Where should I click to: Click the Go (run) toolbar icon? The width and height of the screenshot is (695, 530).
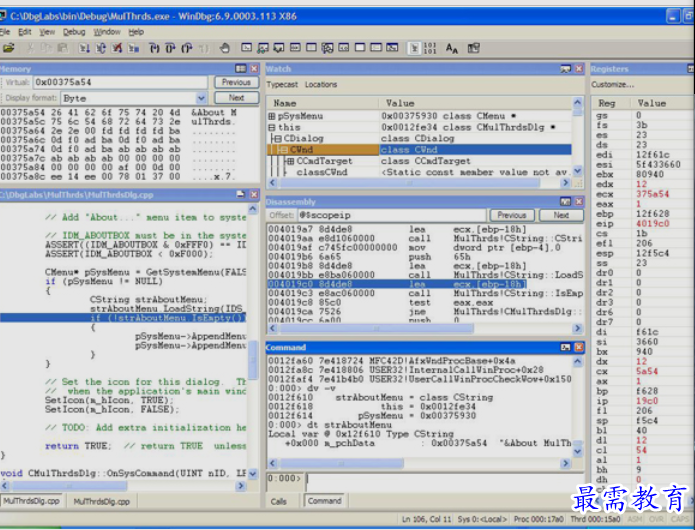coord(84,48)
